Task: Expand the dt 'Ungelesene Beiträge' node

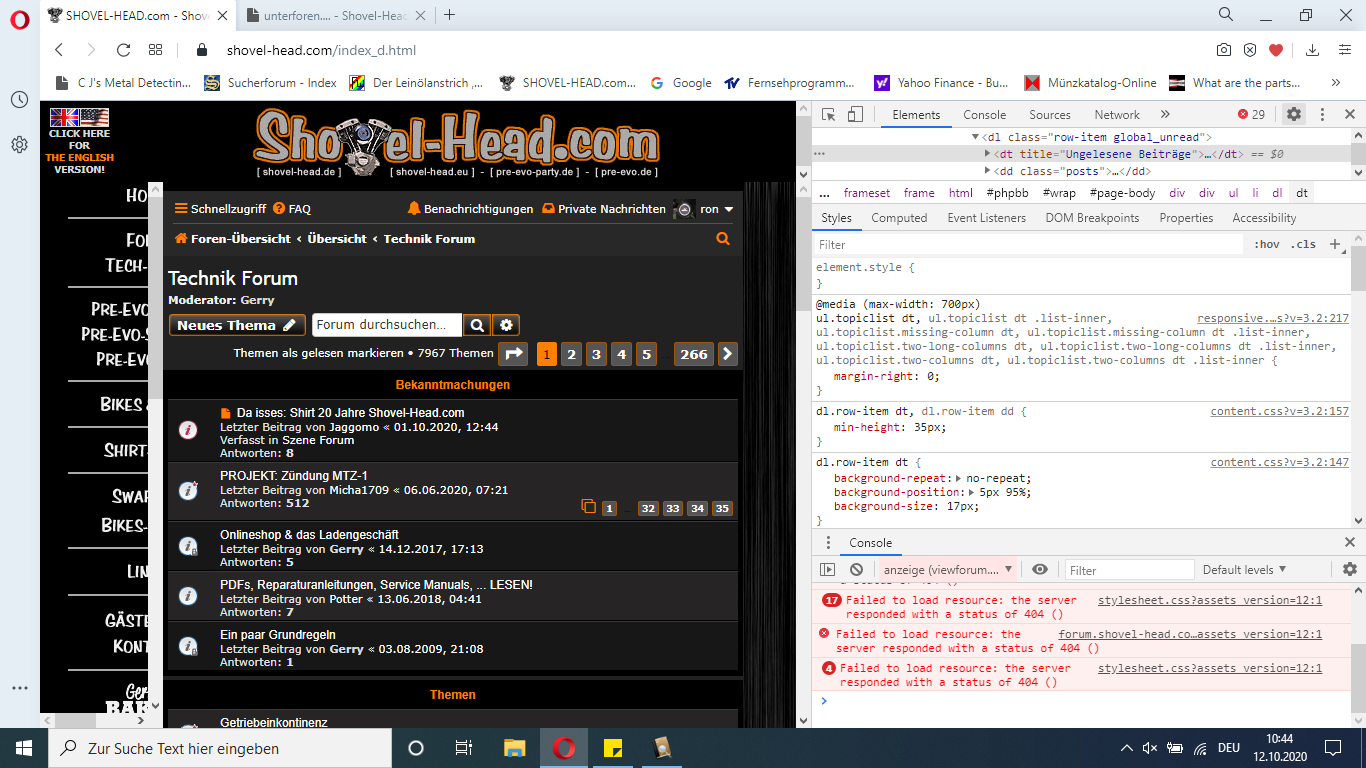Action: pos(988,154)
